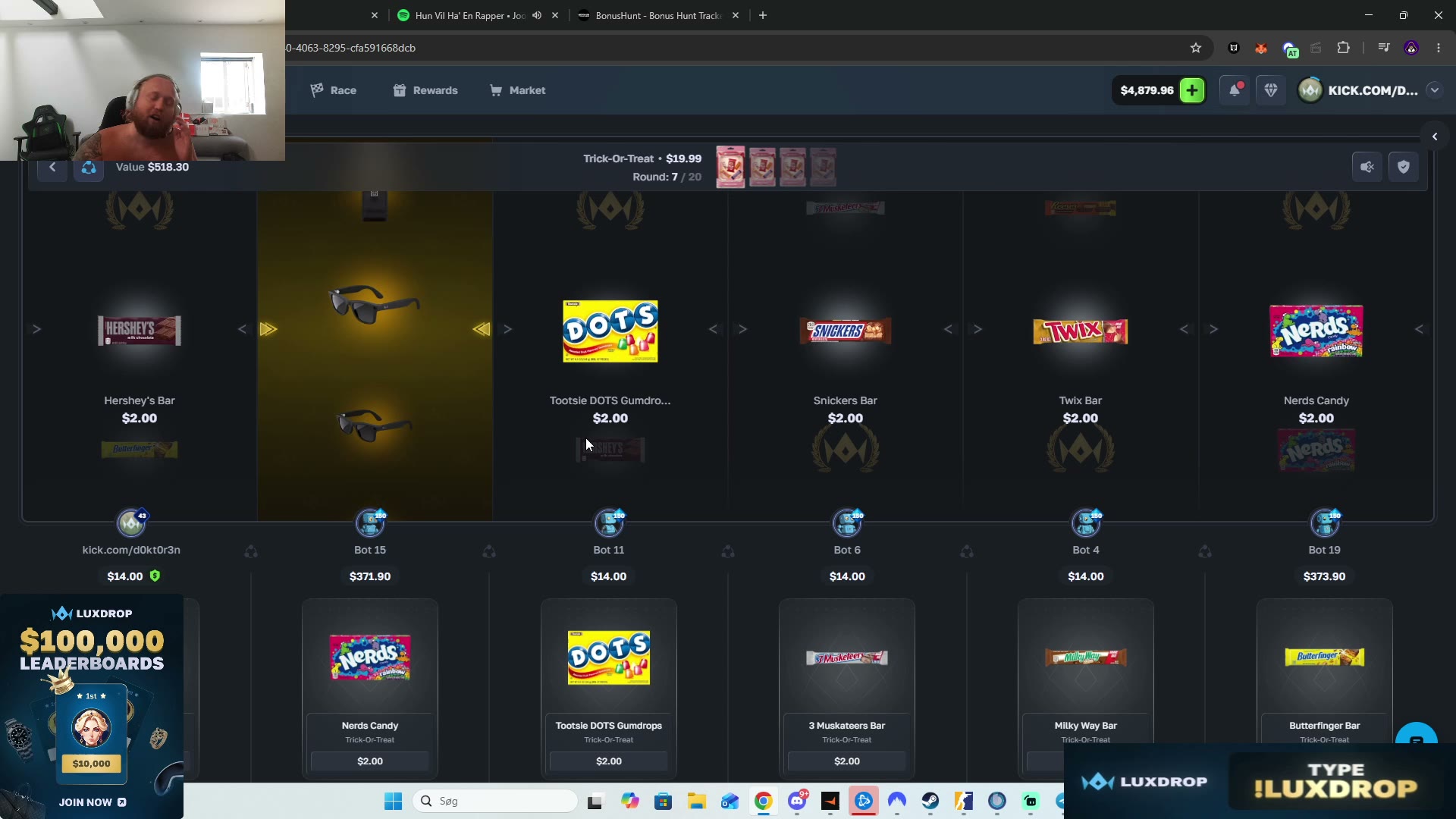Switch to the Spotify Hun Vil Ha' En Rapper tab

470,15
